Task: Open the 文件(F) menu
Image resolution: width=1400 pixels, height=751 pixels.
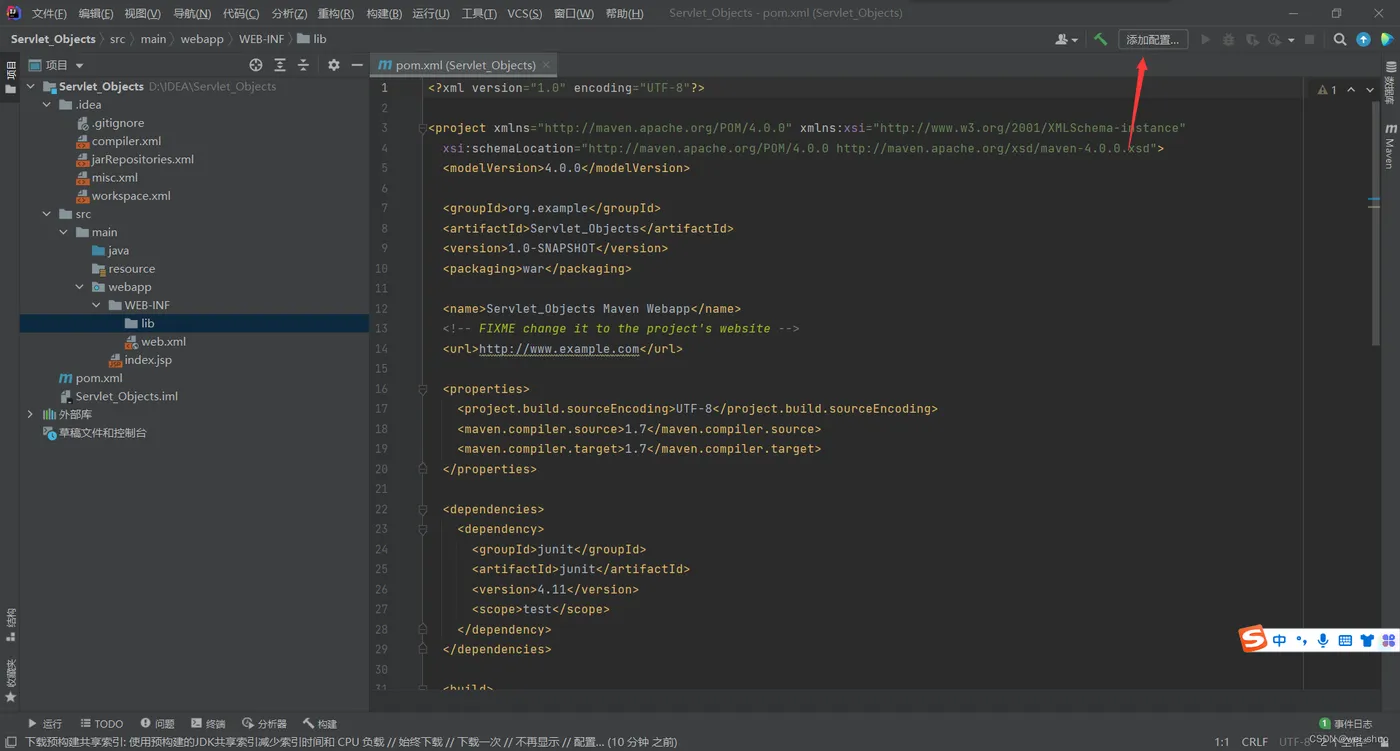Action: 49,13
